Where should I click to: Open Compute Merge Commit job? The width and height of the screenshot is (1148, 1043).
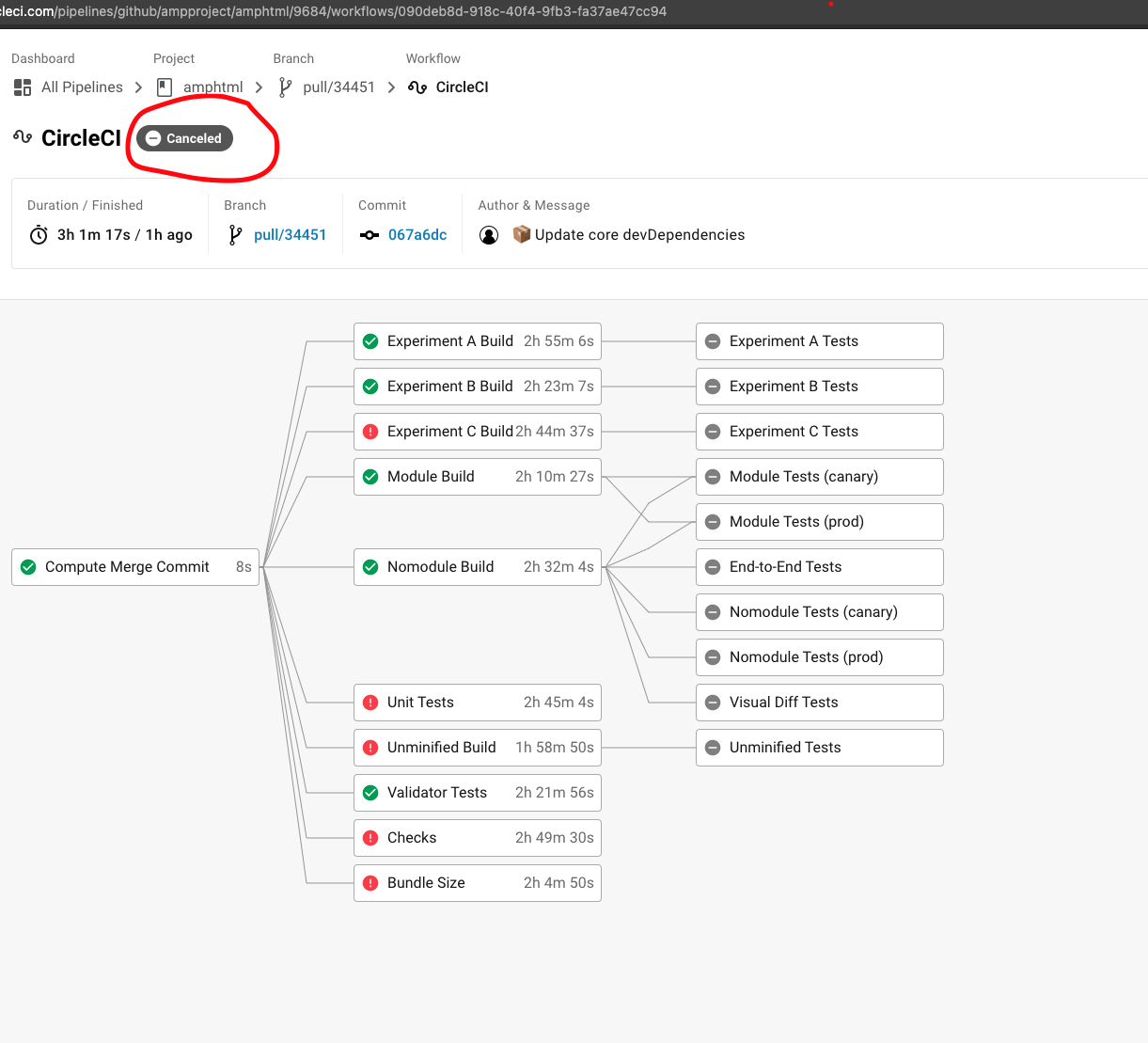point(135,567)
